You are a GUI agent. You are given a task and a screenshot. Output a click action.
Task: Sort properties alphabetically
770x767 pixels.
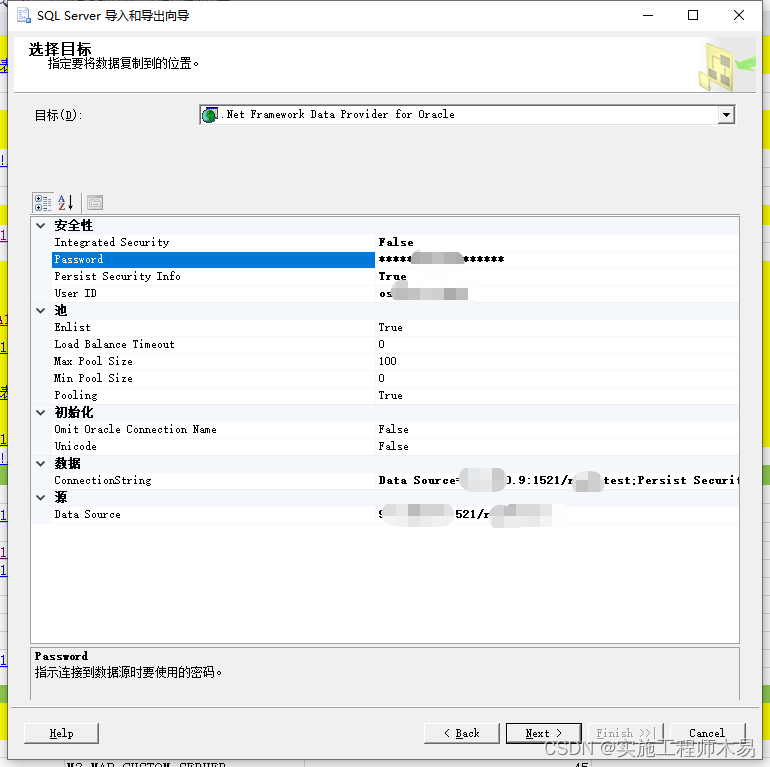pyautogui.click(x=66, y=202)
